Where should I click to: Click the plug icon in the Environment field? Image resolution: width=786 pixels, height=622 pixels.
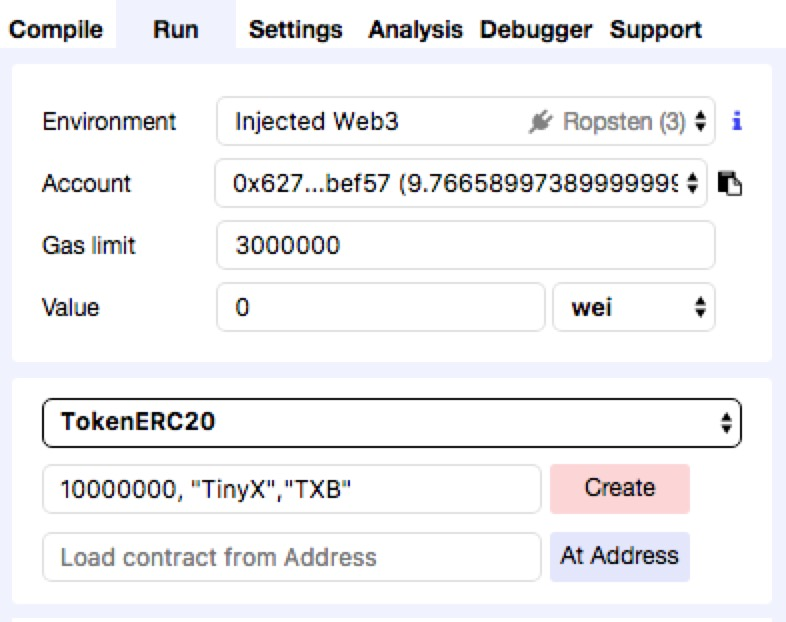pos(540,122)
